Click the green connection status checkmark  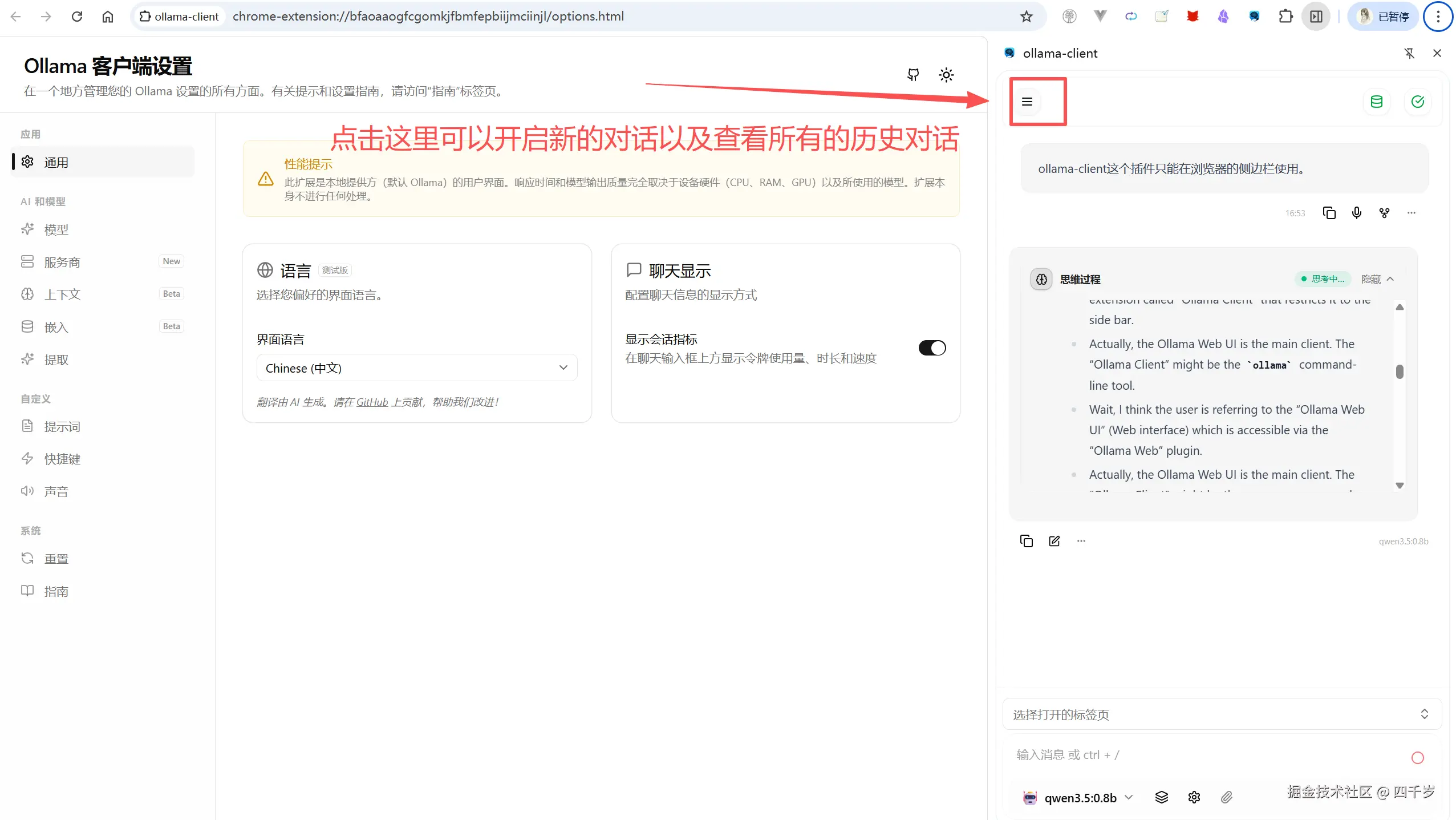click(x=1418, y=102)
